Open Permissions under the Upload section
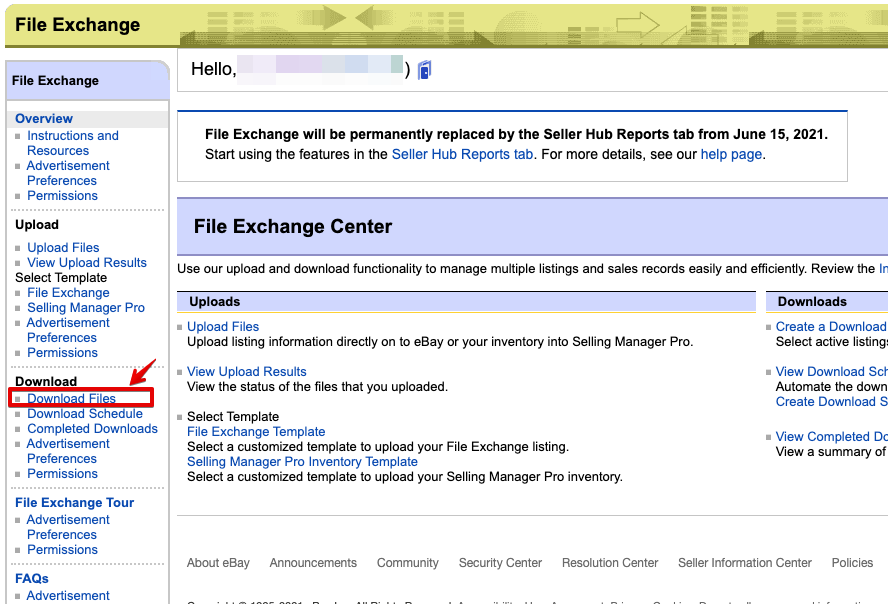This screenshot has height=604, width=888. tap(62, 353)
